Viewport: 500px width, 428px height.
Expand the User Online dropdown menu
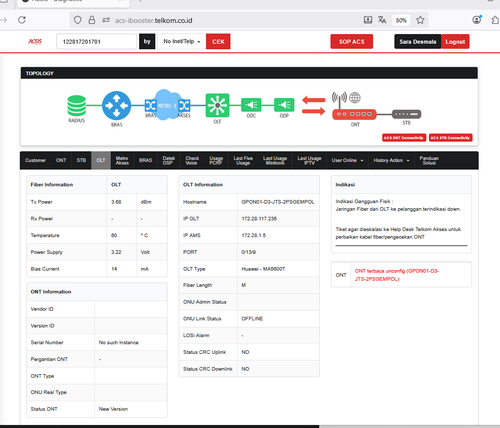pyautogui.click(x=347, y=160)
